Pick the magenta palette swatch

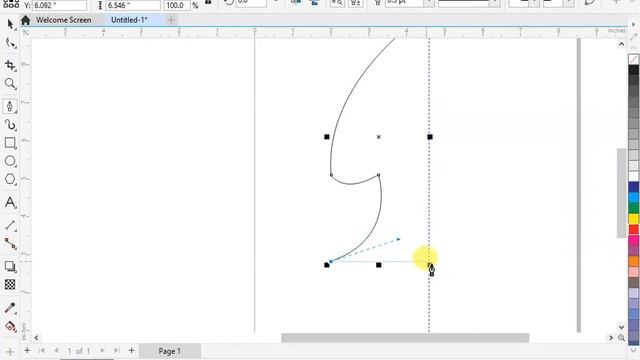coord(633,240)
